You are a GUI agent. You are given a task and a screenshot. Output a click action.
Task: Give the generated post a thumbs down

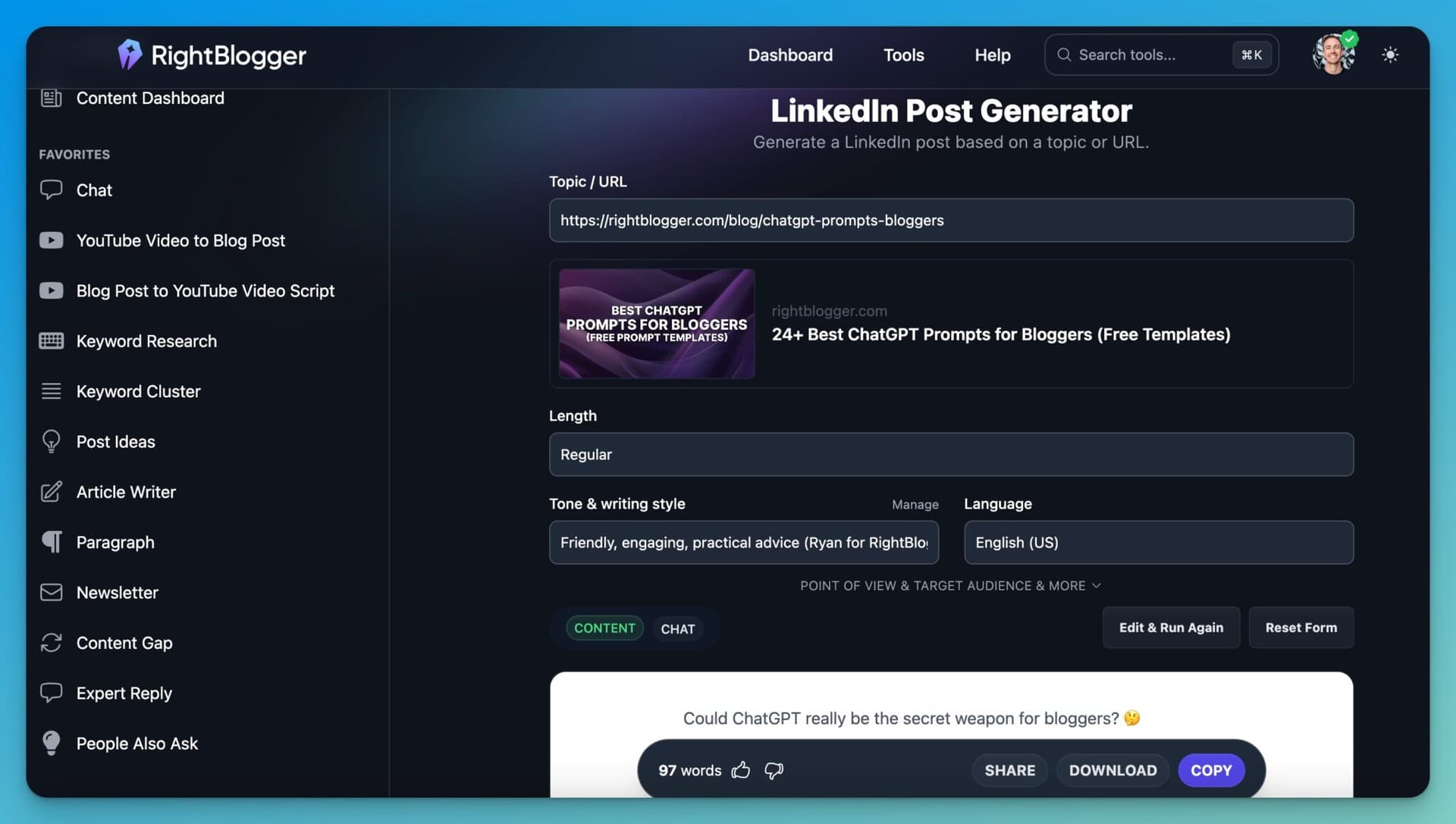[773, 770]
